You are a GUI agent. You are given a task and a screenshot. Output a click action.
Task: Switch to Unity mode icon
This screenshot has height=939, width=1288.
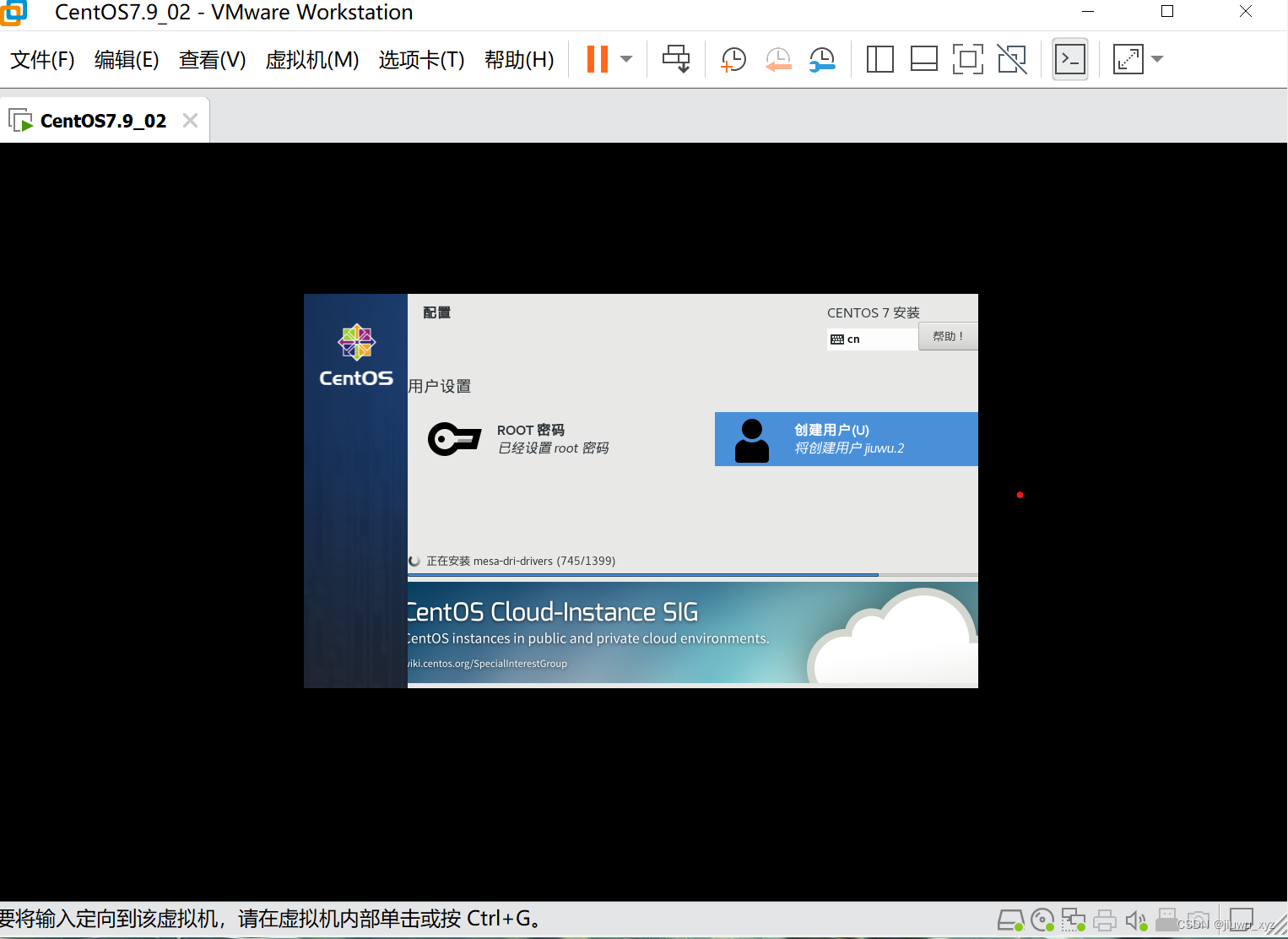[x=1012, y=59]
